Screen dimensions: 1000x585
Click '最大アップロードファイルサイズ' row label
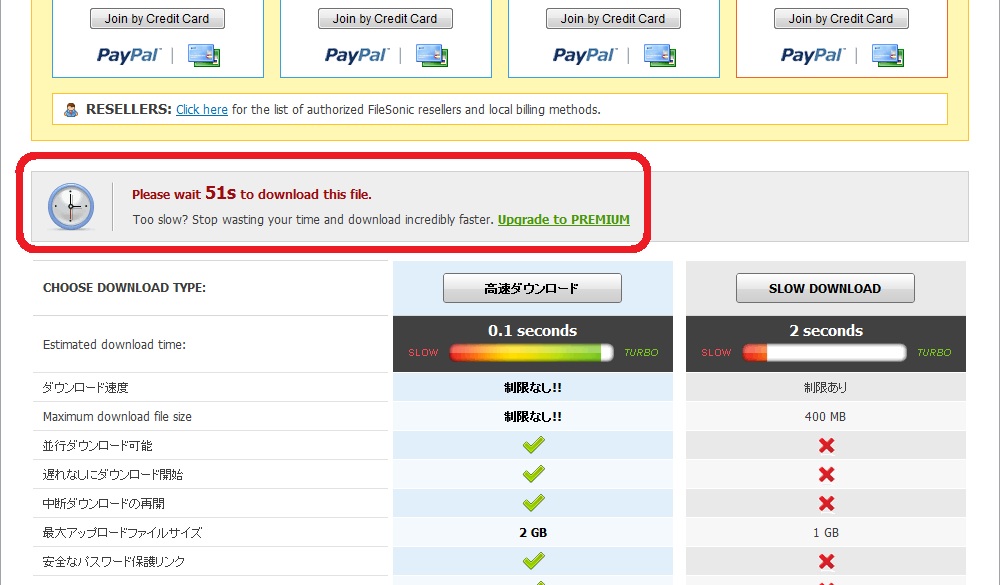click(122, 533)
